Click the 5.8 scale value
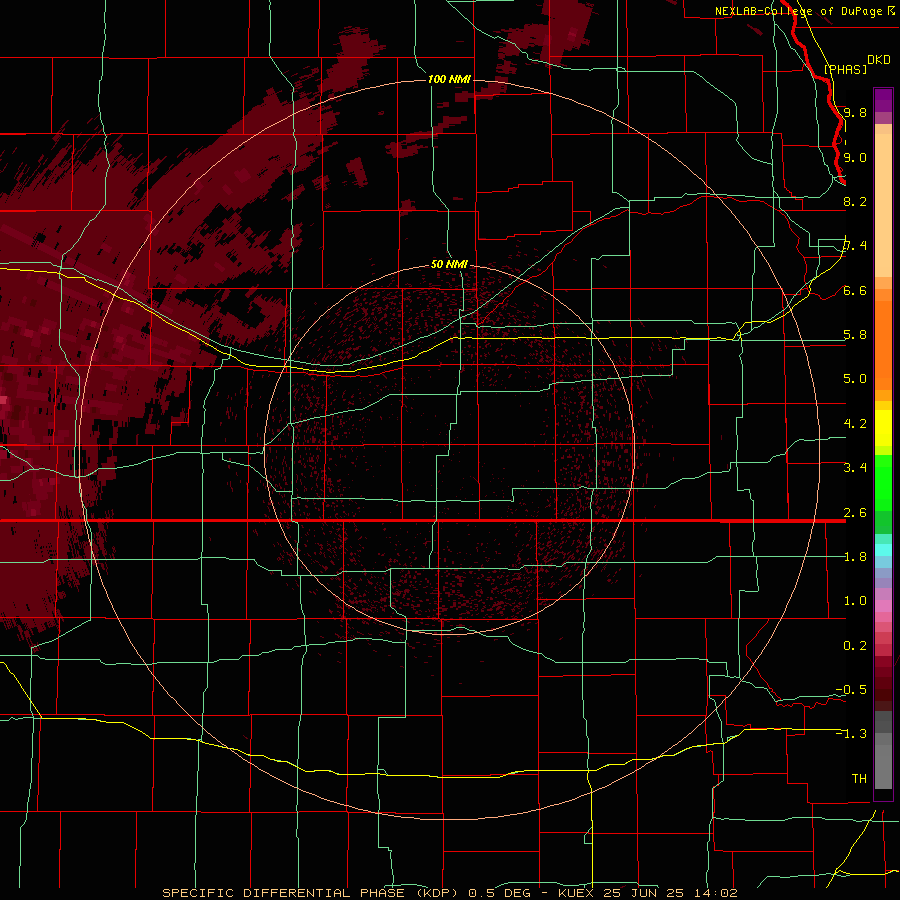The height and width of the screenshot is (900, 900). pos(855,335)
